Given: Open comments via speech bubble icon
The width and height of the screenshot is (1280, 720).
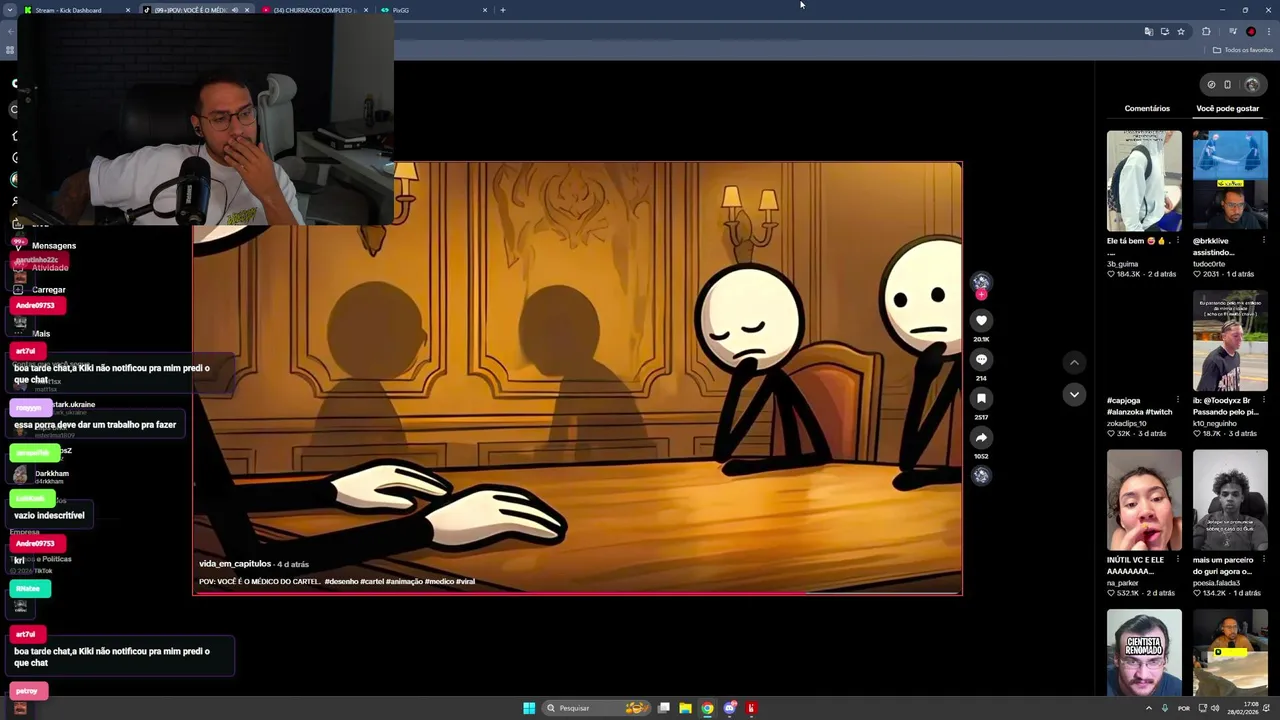Looking at the screenshot, I should click(x=981, y=359).
